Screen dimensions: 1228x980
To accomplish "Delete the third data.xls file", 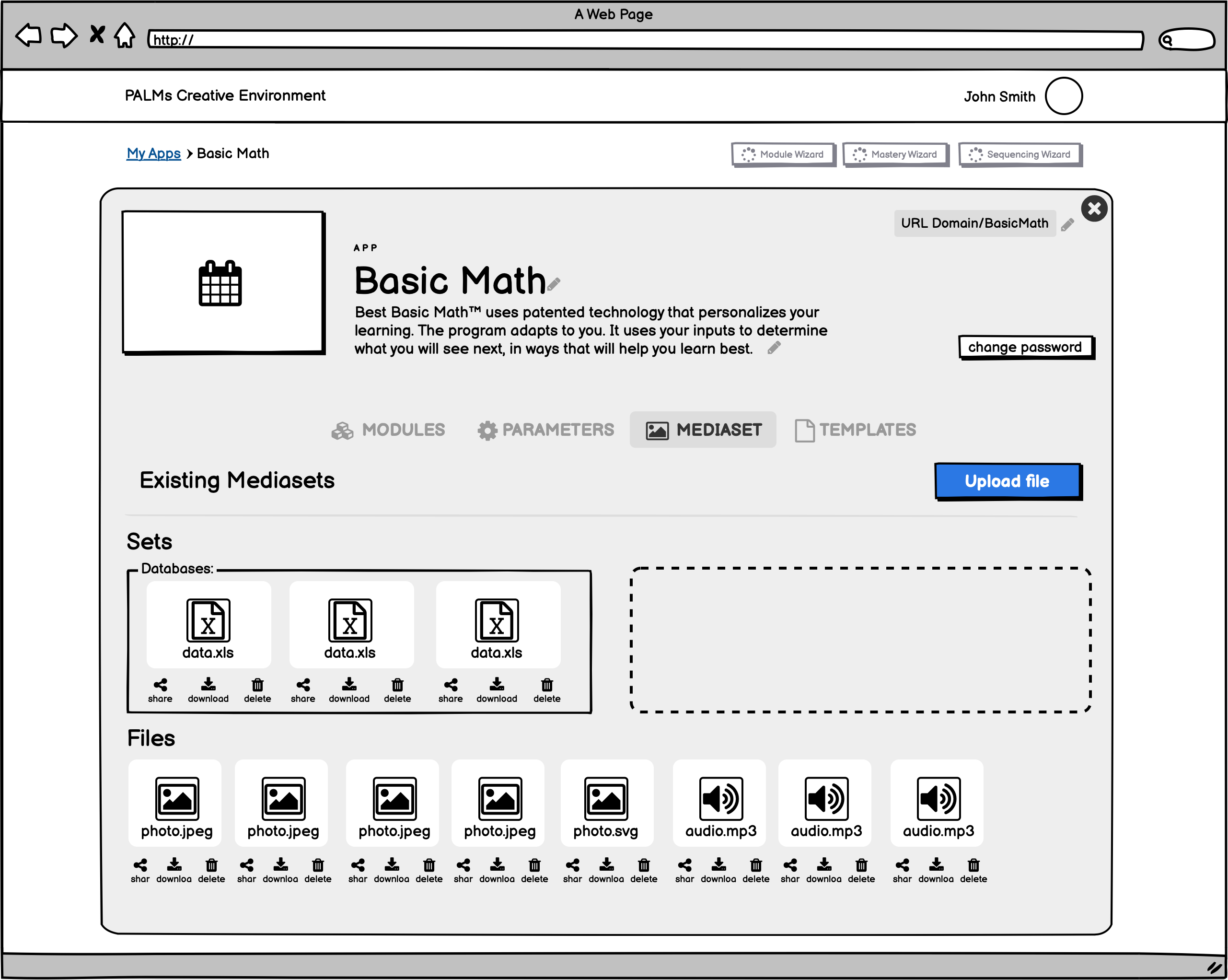I will [x=547, y=690].
